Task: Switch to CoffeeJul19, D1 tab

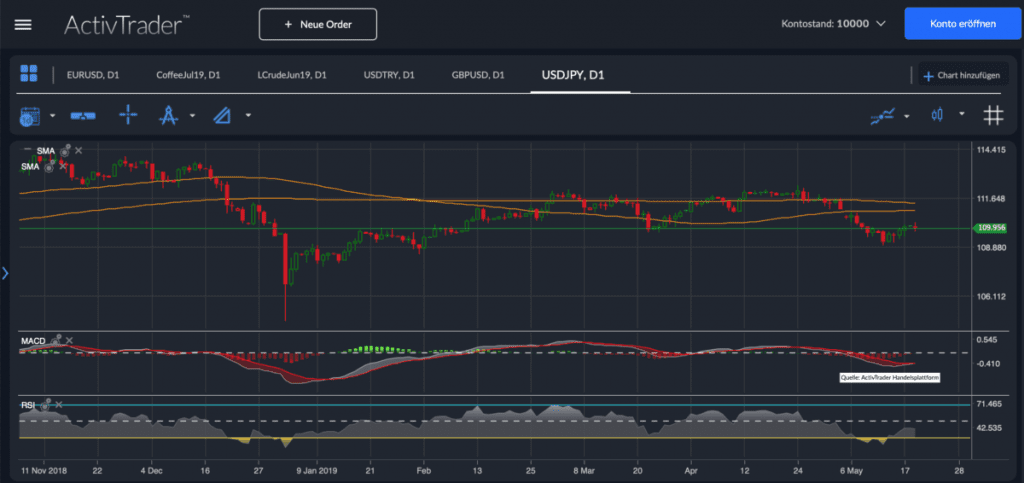Action: [x=188, y=75]
